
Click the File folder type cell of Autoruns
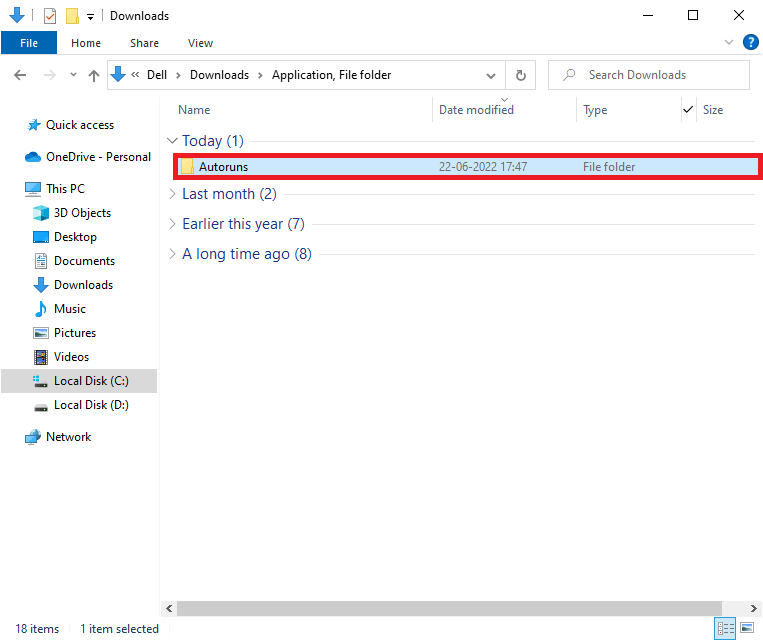point(609,167)
